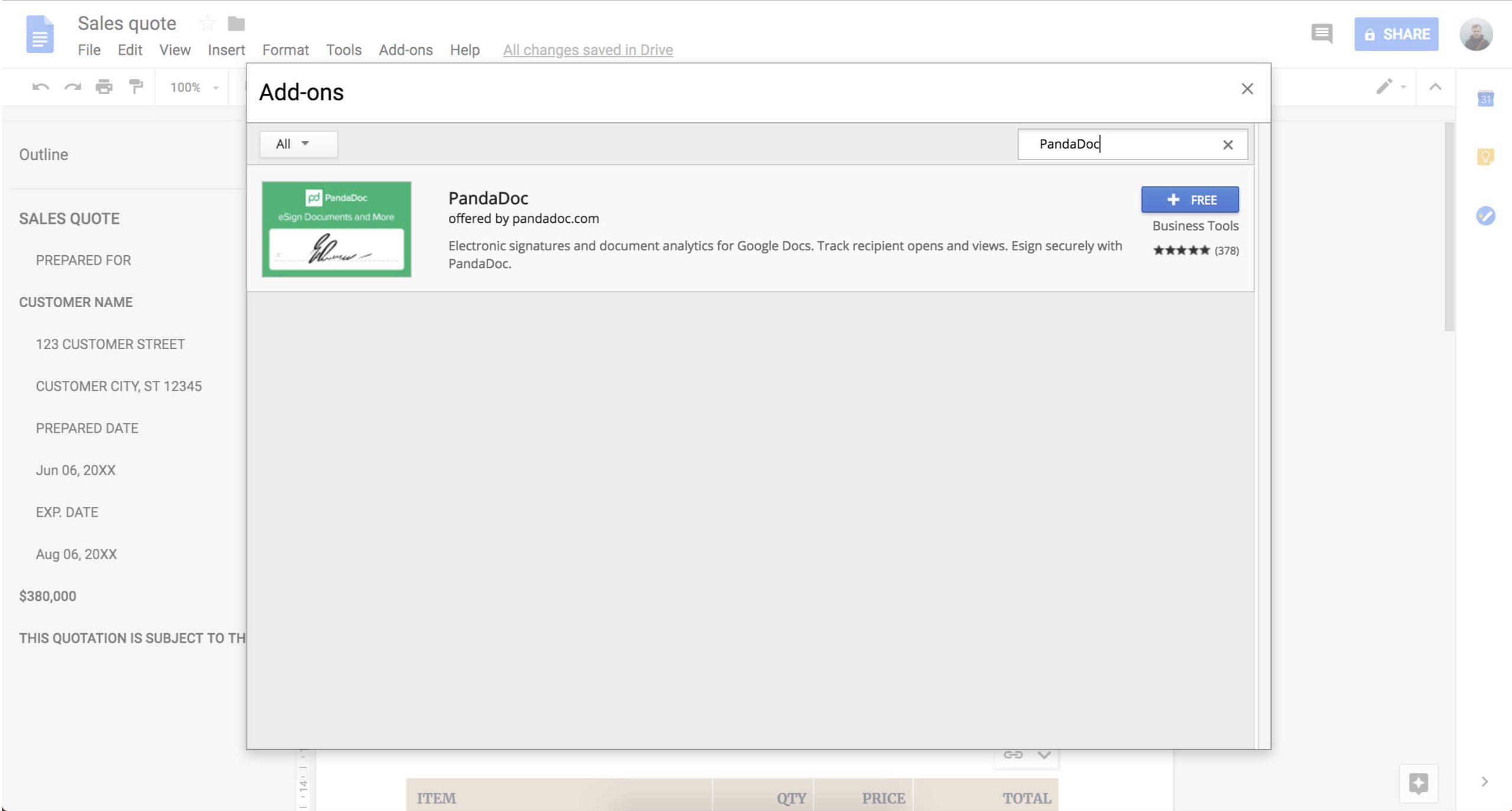Click the redo arrow icon
This screenshot has height=811, width=1512.
73,87
